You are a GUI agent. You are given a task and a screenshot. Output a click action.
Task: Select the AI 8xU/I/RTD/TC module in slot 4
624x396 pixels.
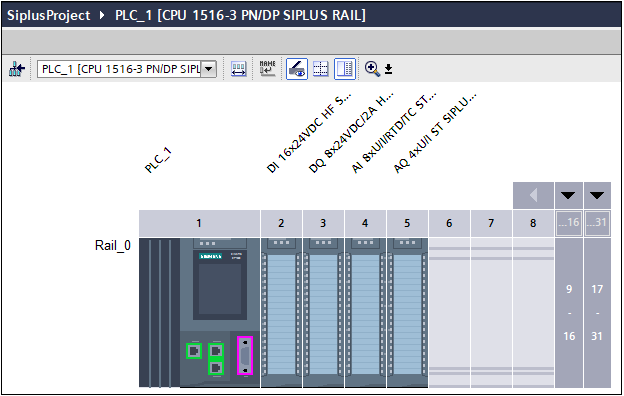pyautogui.click(x=365, y=312)
